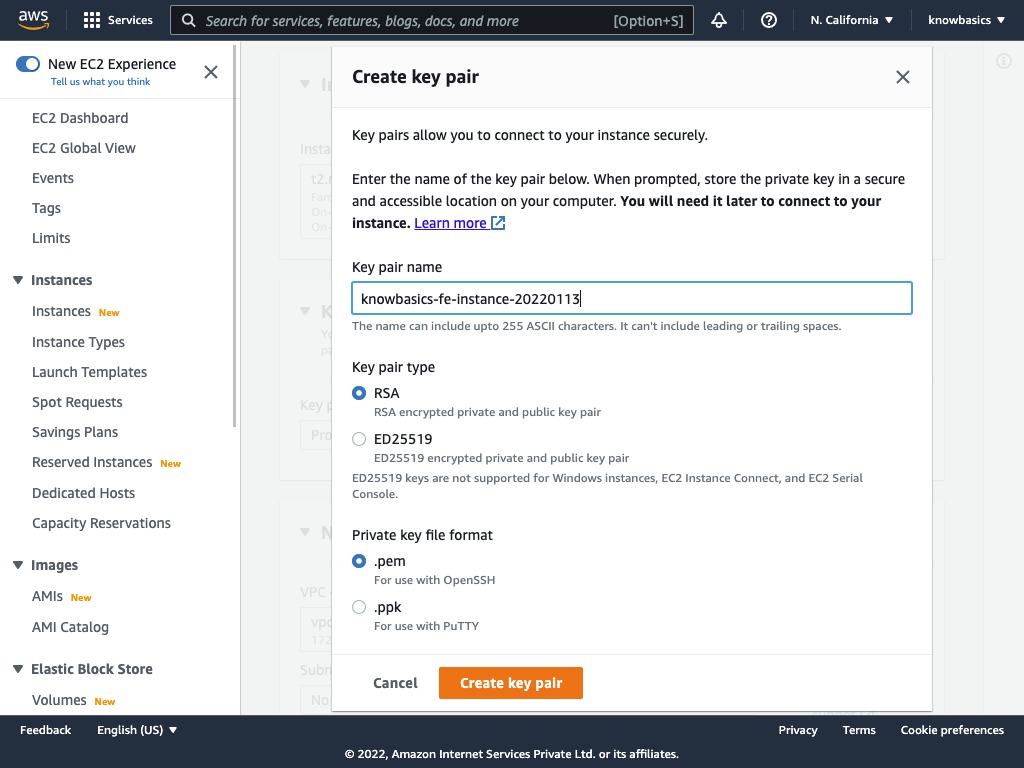Click the external link icon beside Learn more
This screenshot has height=768, width=1024.
point(498,223)
